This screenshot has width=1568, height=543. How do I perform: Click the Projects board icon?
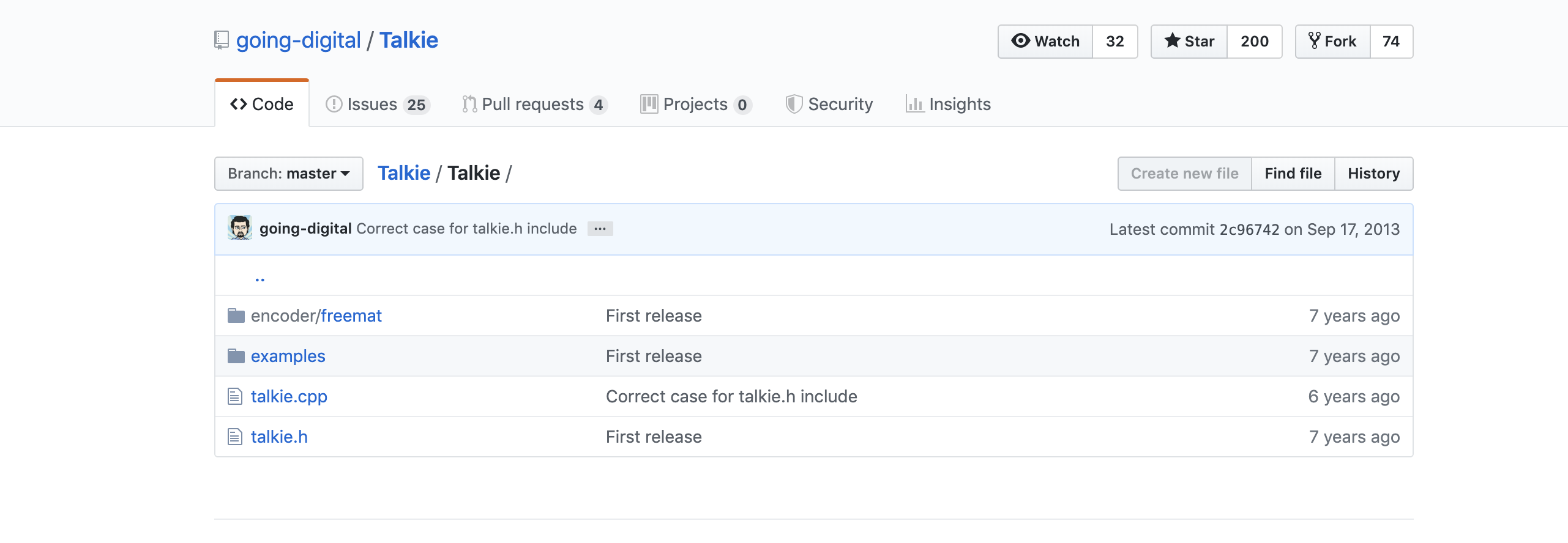649,104
